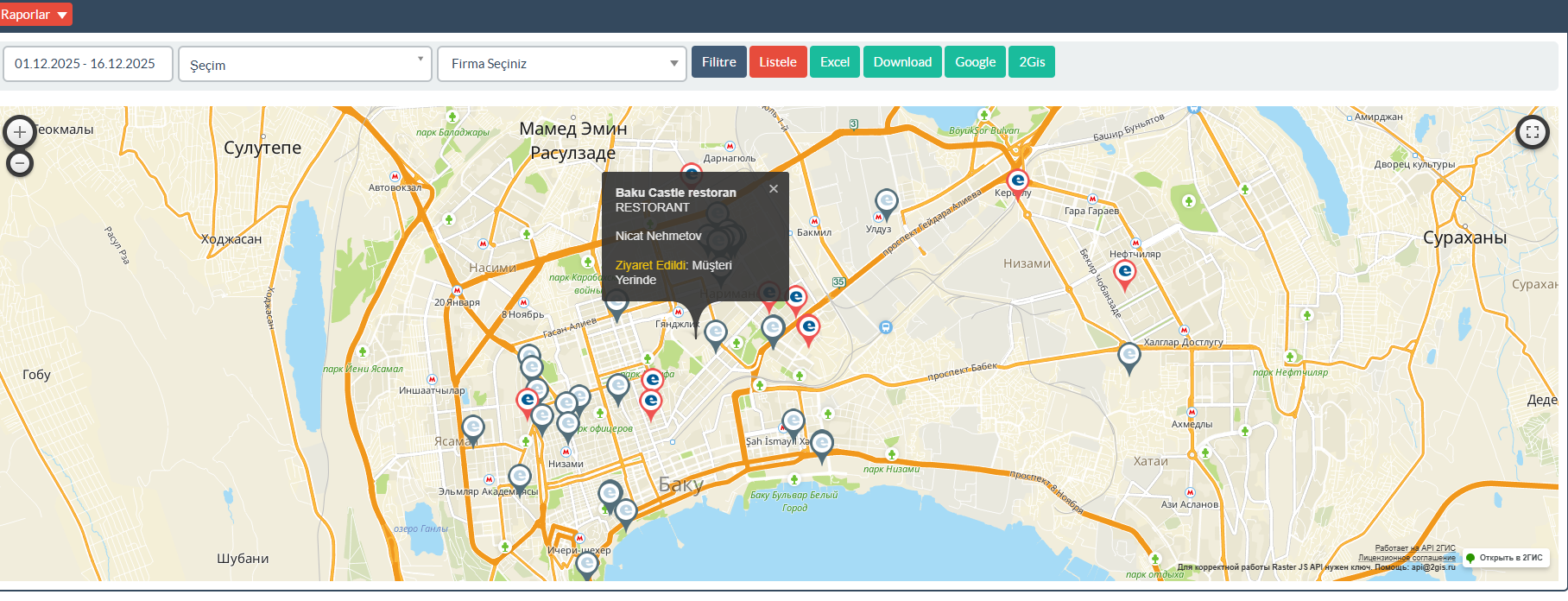Toggle fullscreen map view
1568x601 pixels.
click(x=1532, y=132)
